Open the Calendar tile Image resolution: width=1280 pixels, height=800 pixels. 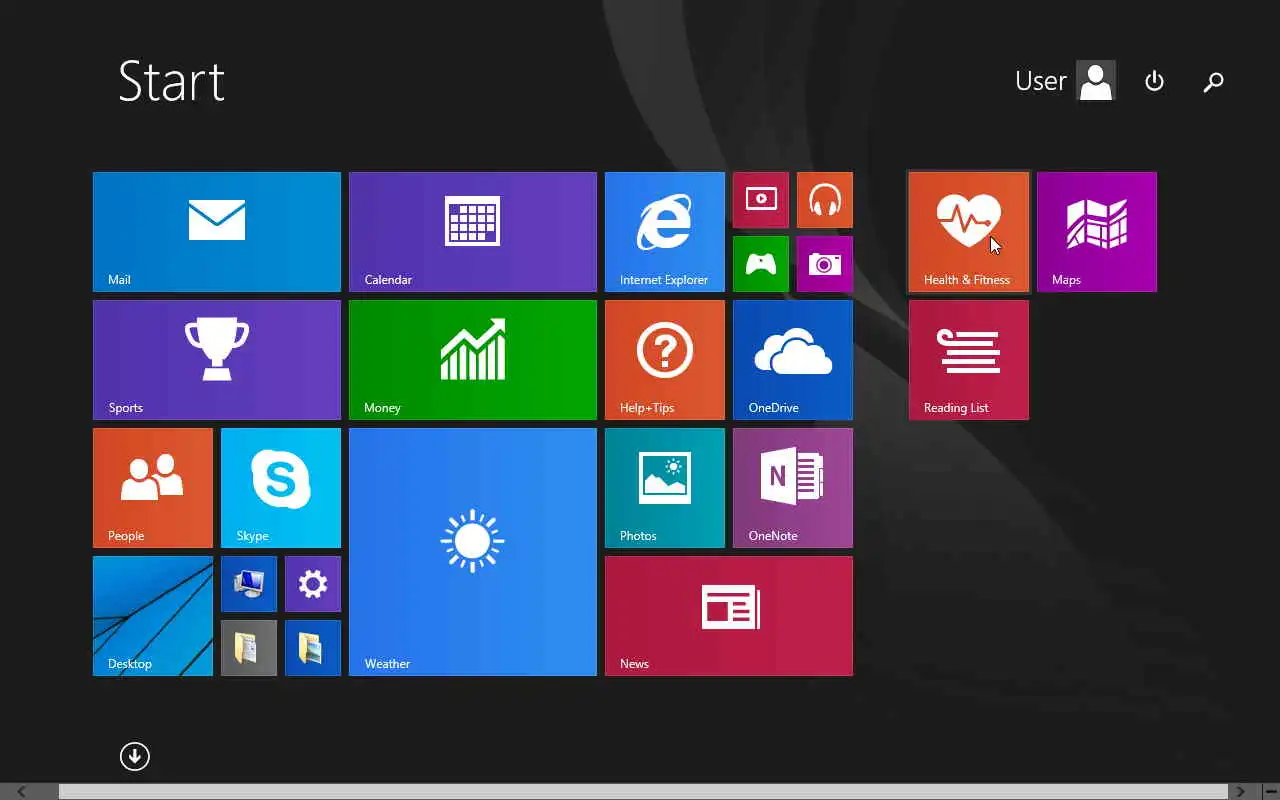pyautogui.click(x=473, y=232)
